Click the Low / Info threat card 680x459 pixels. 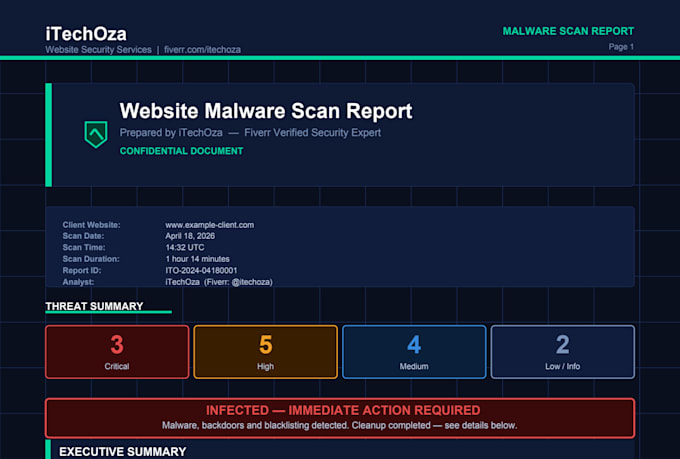click(562, 352)
